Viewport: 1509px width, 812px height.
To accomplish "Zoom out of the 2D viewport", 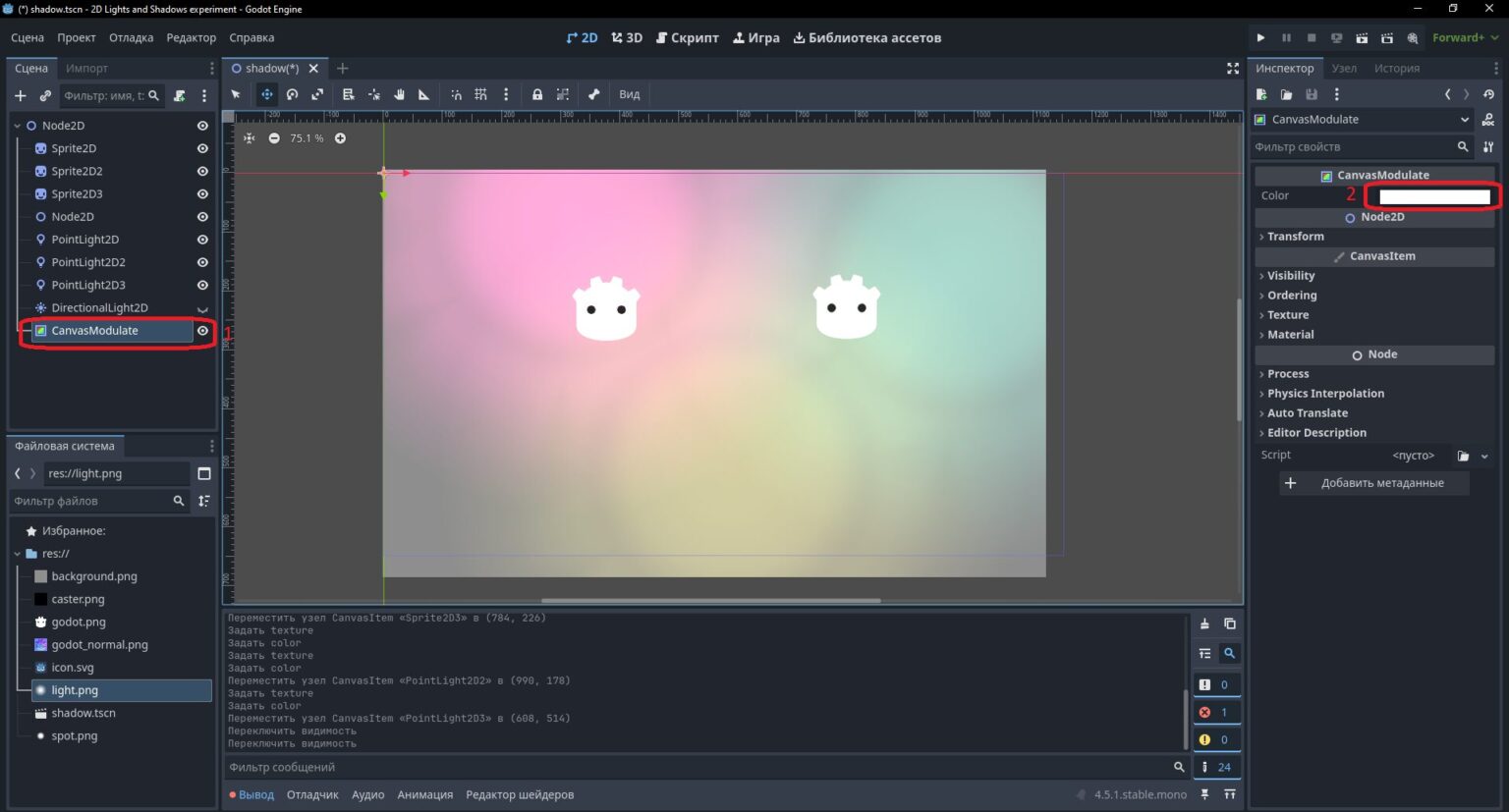I will point(274,138).
